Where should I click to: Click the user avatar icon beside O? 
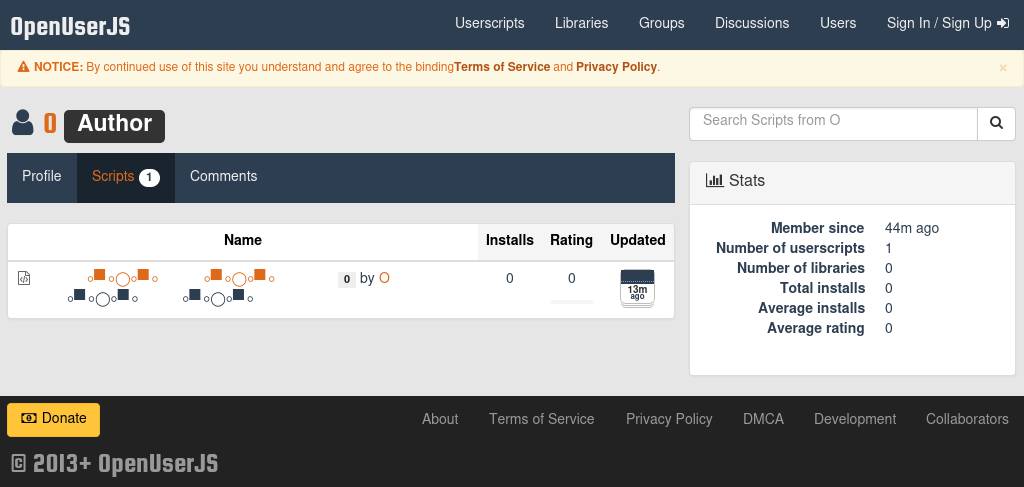coord(22,123)
